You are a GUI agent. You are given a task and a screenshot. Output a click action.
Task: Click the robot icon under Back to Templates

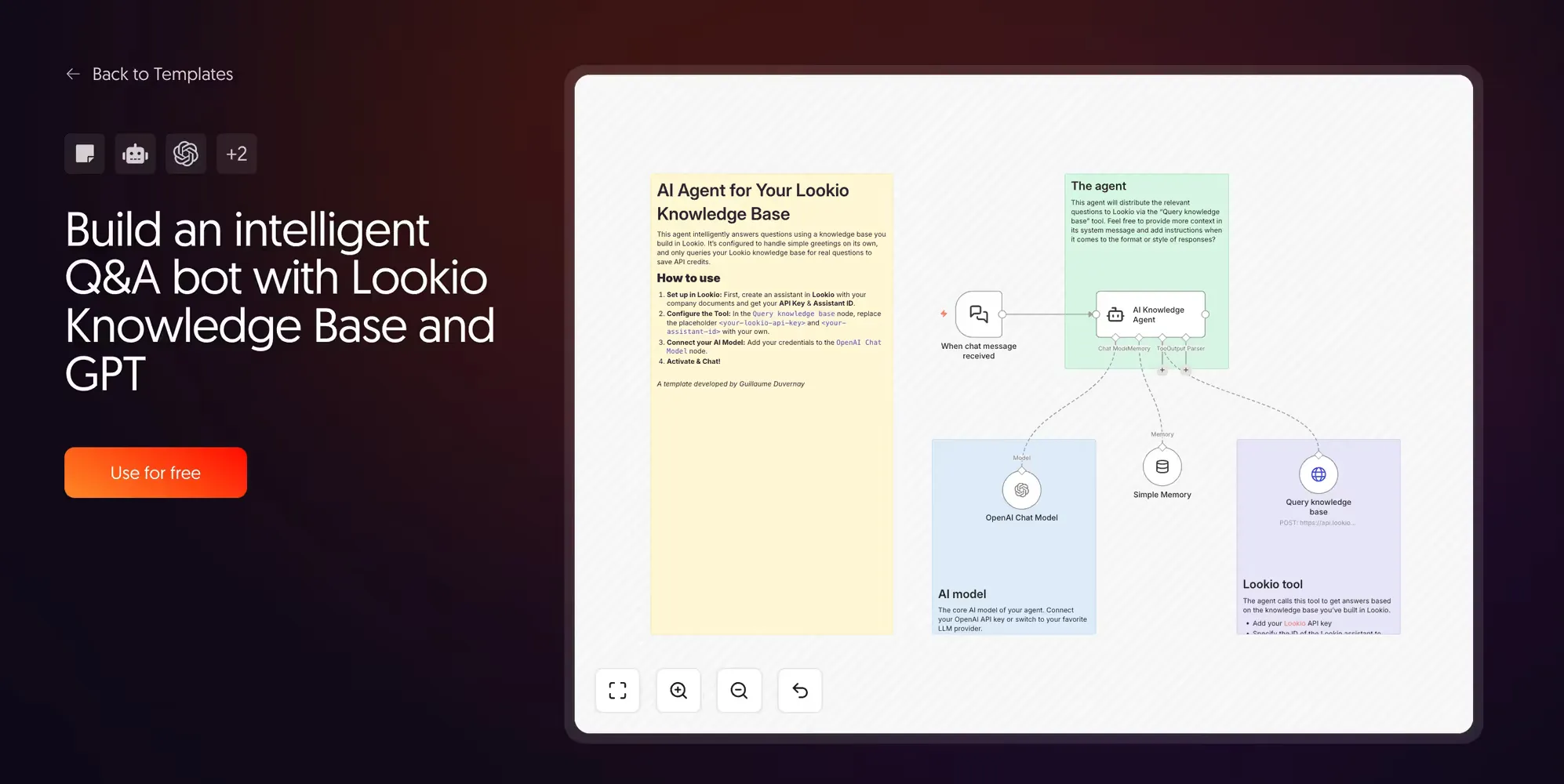(135, 154)
